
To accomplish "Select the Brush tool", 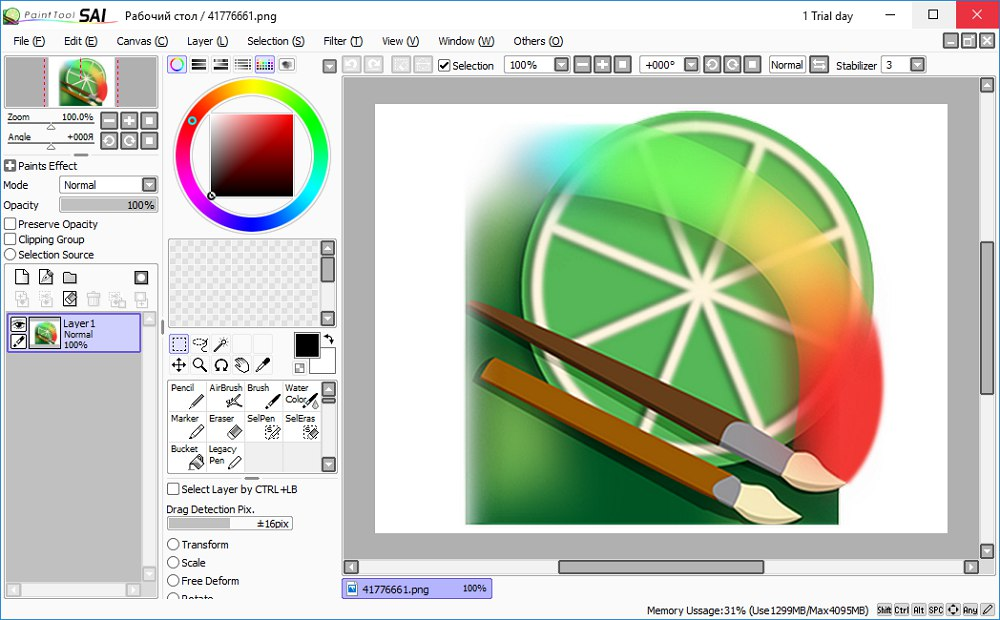I will [x=263, y=395].
